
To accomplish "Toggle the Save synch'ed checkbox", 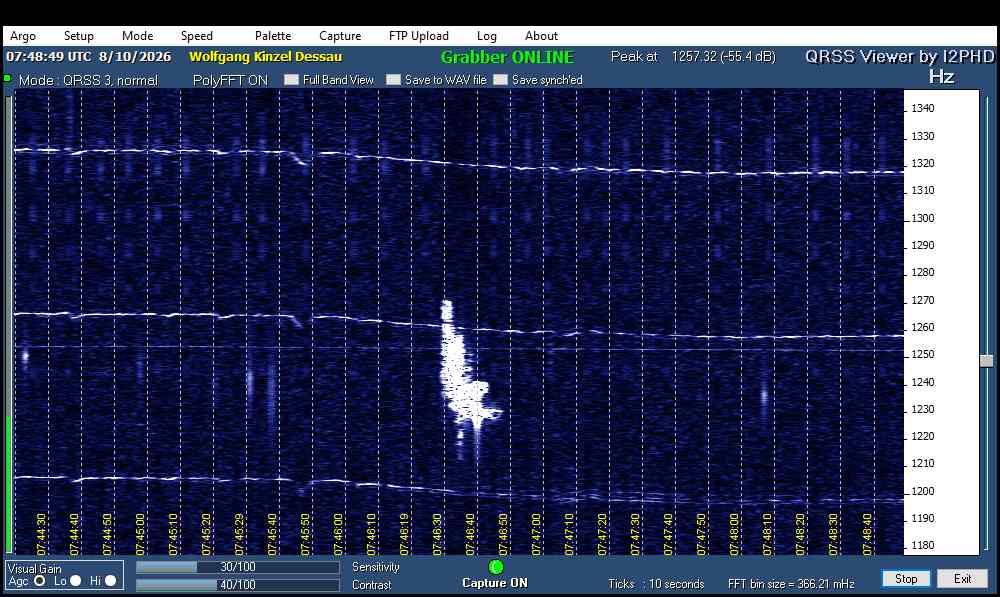I will pyautogui.click(x=501, y=80).
